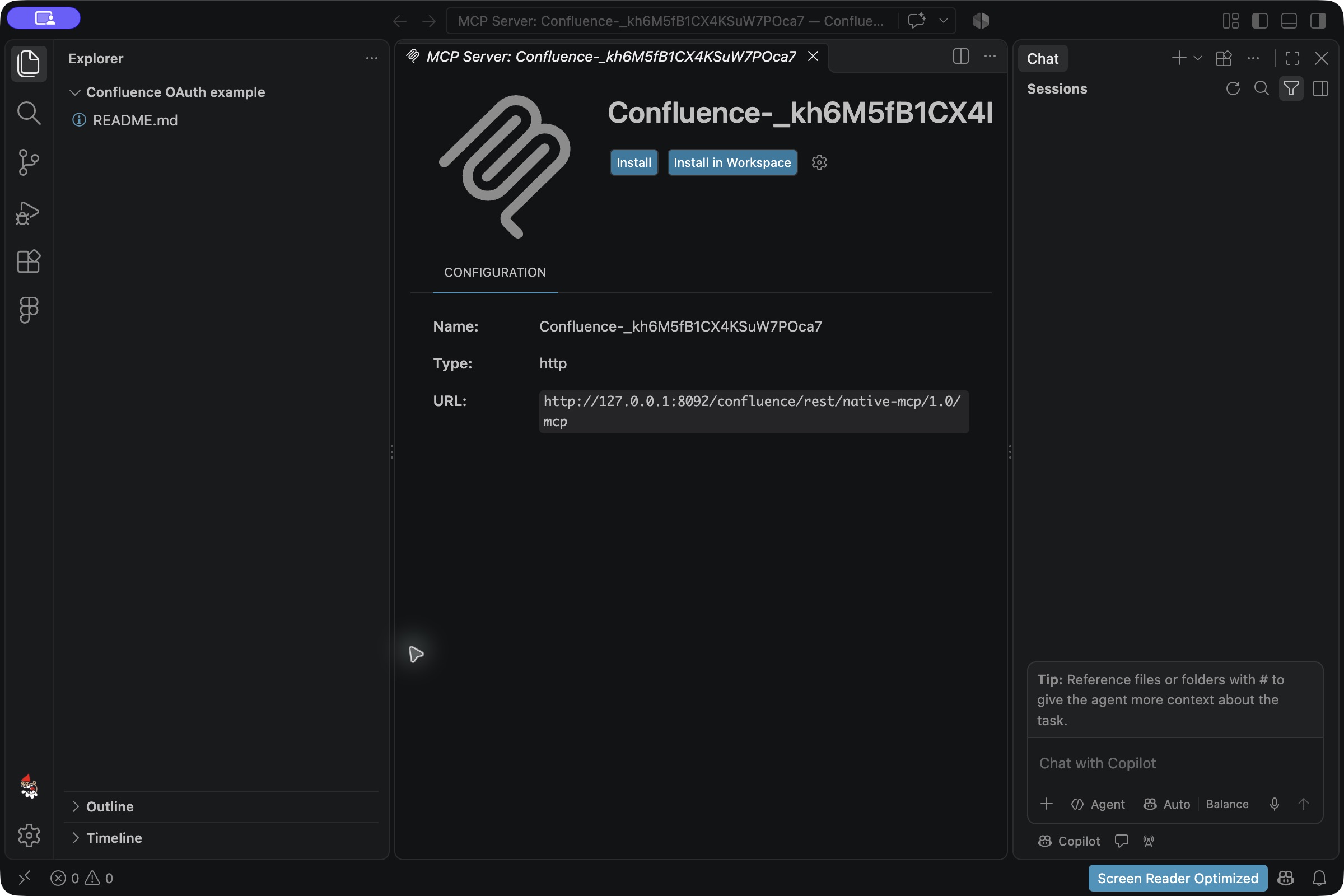The width and height of the screenshot is (1344, 896).
Task: Split the editor to the right
Action: click(960, 56)
